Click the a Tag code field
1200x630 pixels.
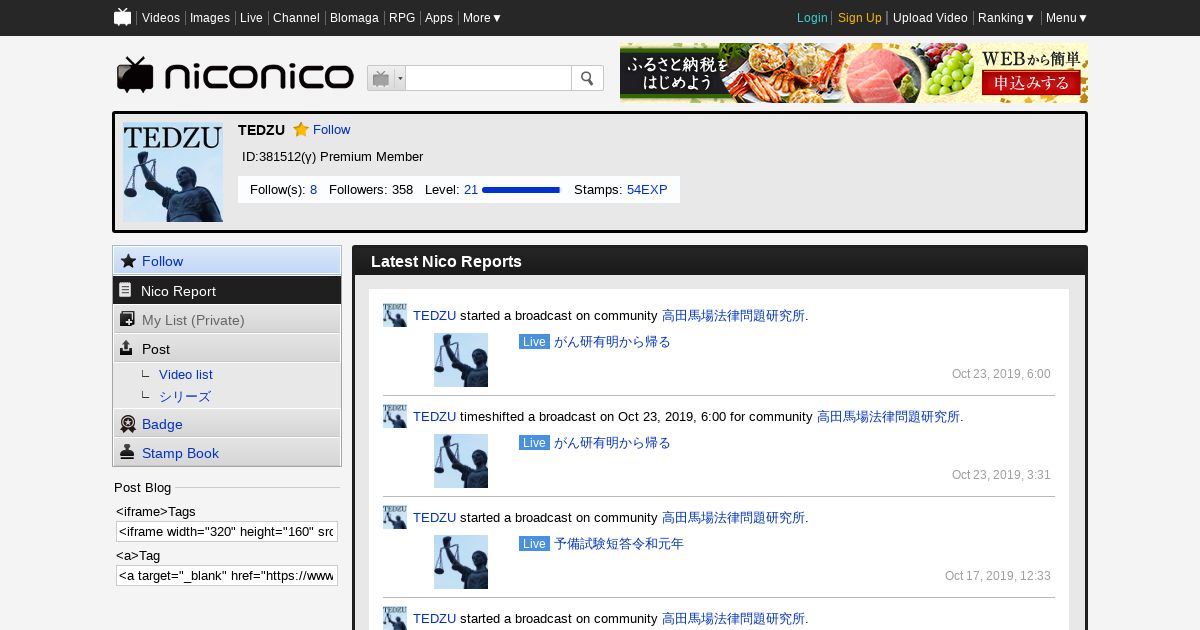pos(227,575)
